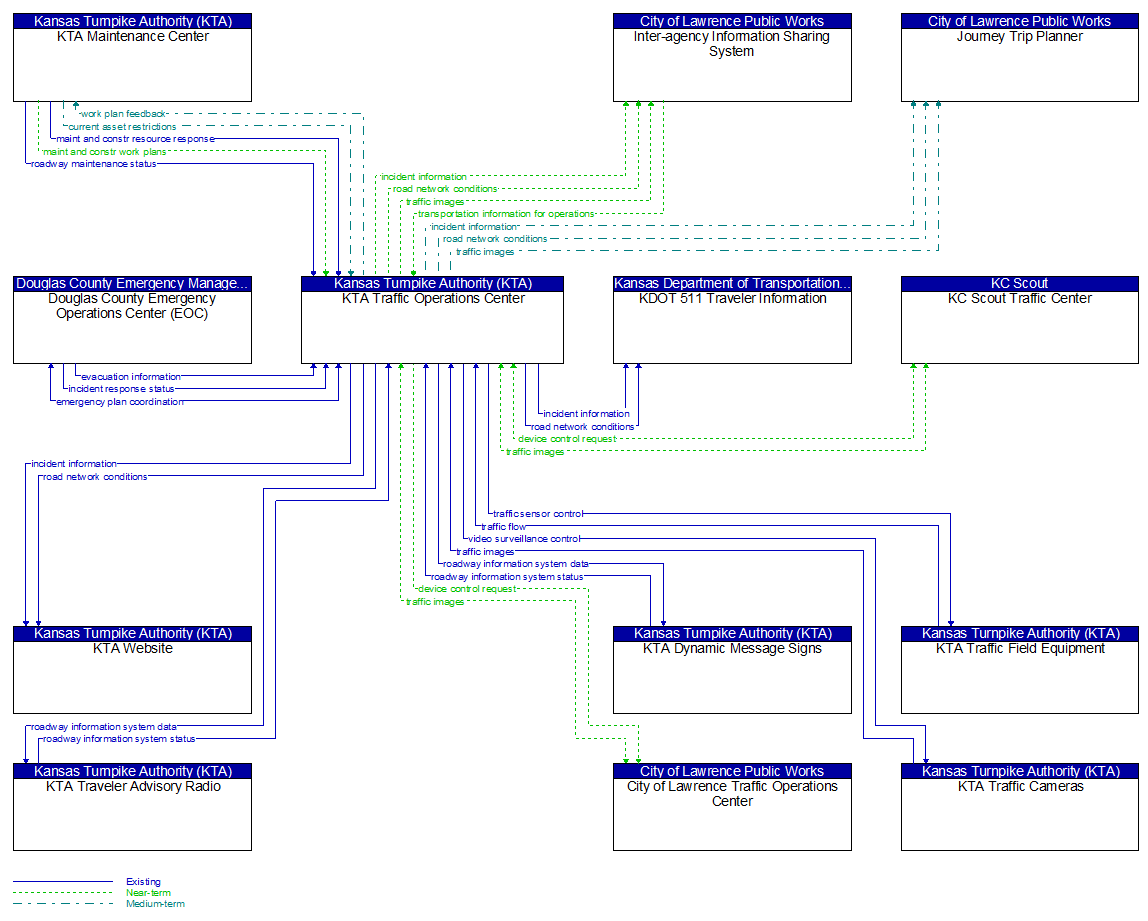Select 'roadway information system status' label above Advisory Radio
The image size is (1148, 921).
pos(119,739)
